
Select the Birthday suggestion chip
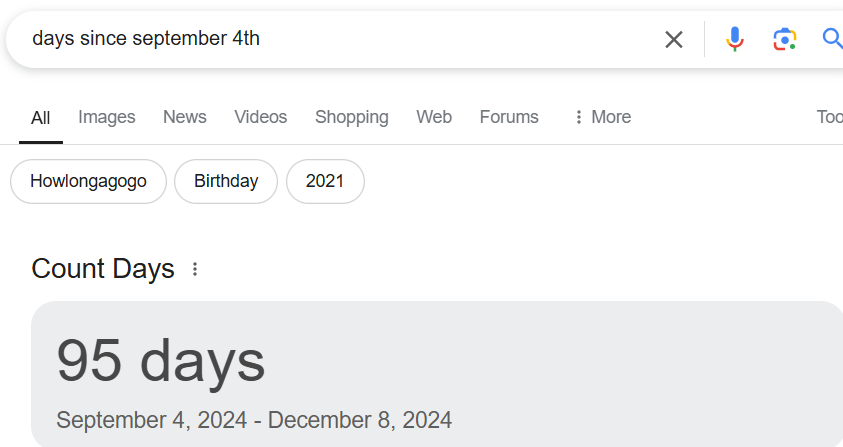tap(226, 181)
